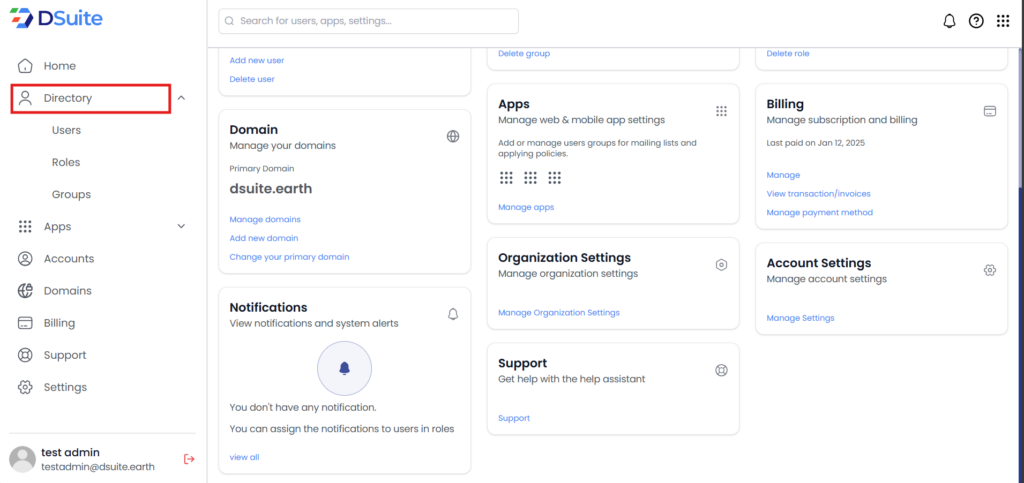1024x483 pixels.
Task: Click the Change your primary domain link
Action: coord(289,257)
